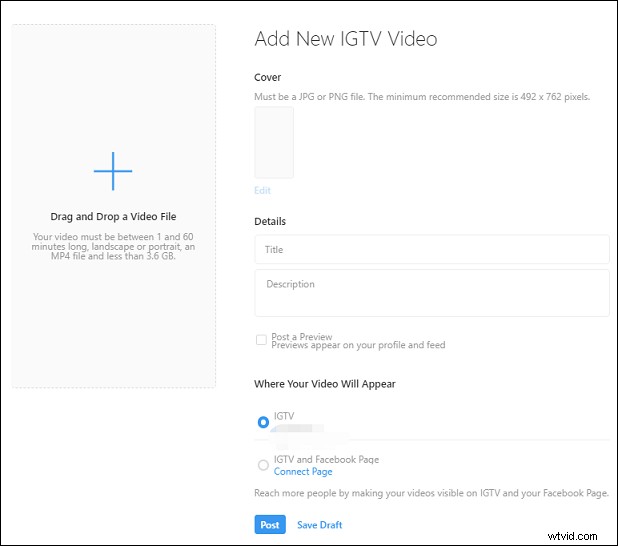The height and width of the screenshot is (546, 618).
Task: Click the 'Details' section label
Action: (270, 221)
